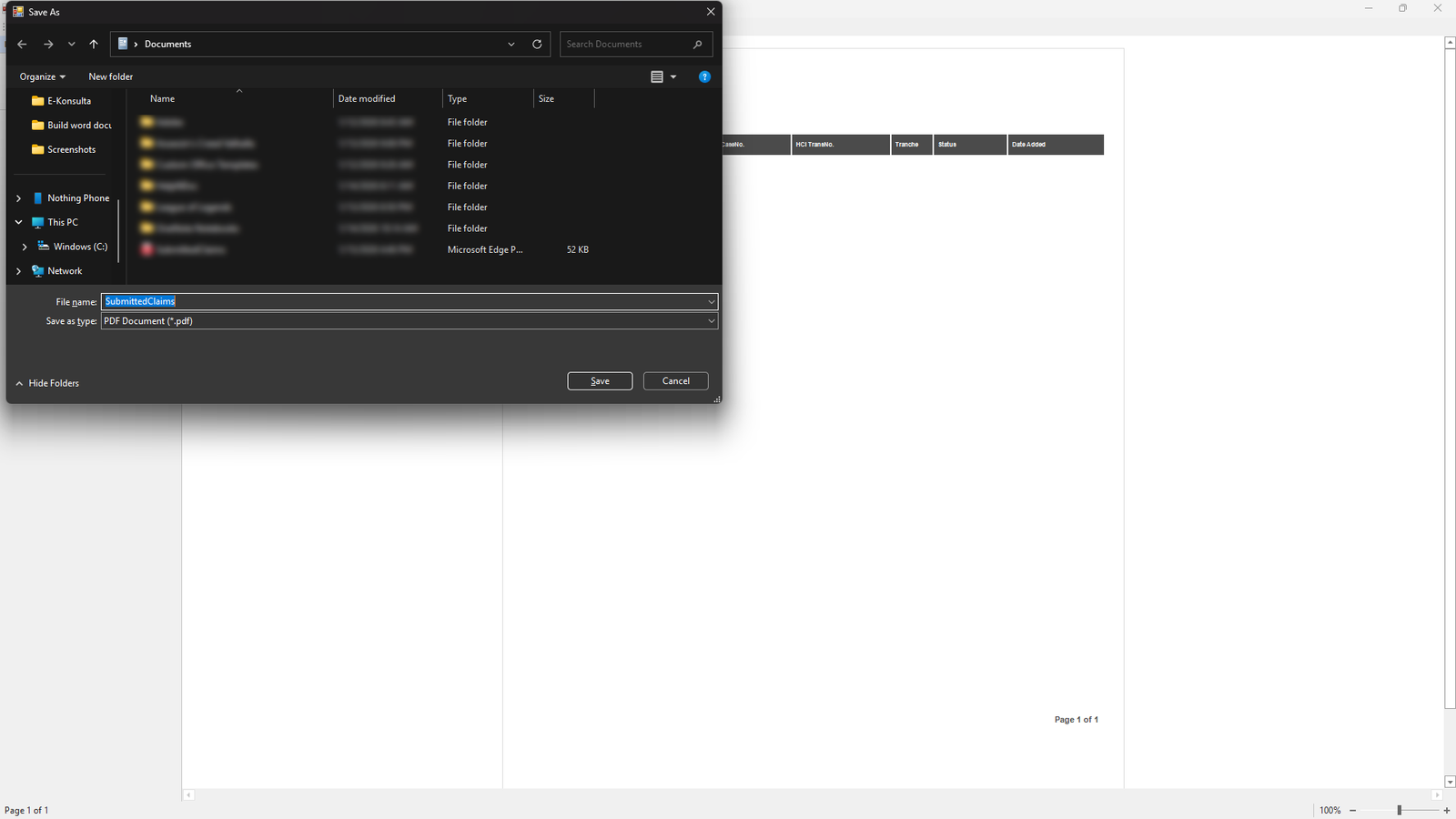Open the help question mark icon
Viewport: 1456px width, 819px height.
pos(704,77)
